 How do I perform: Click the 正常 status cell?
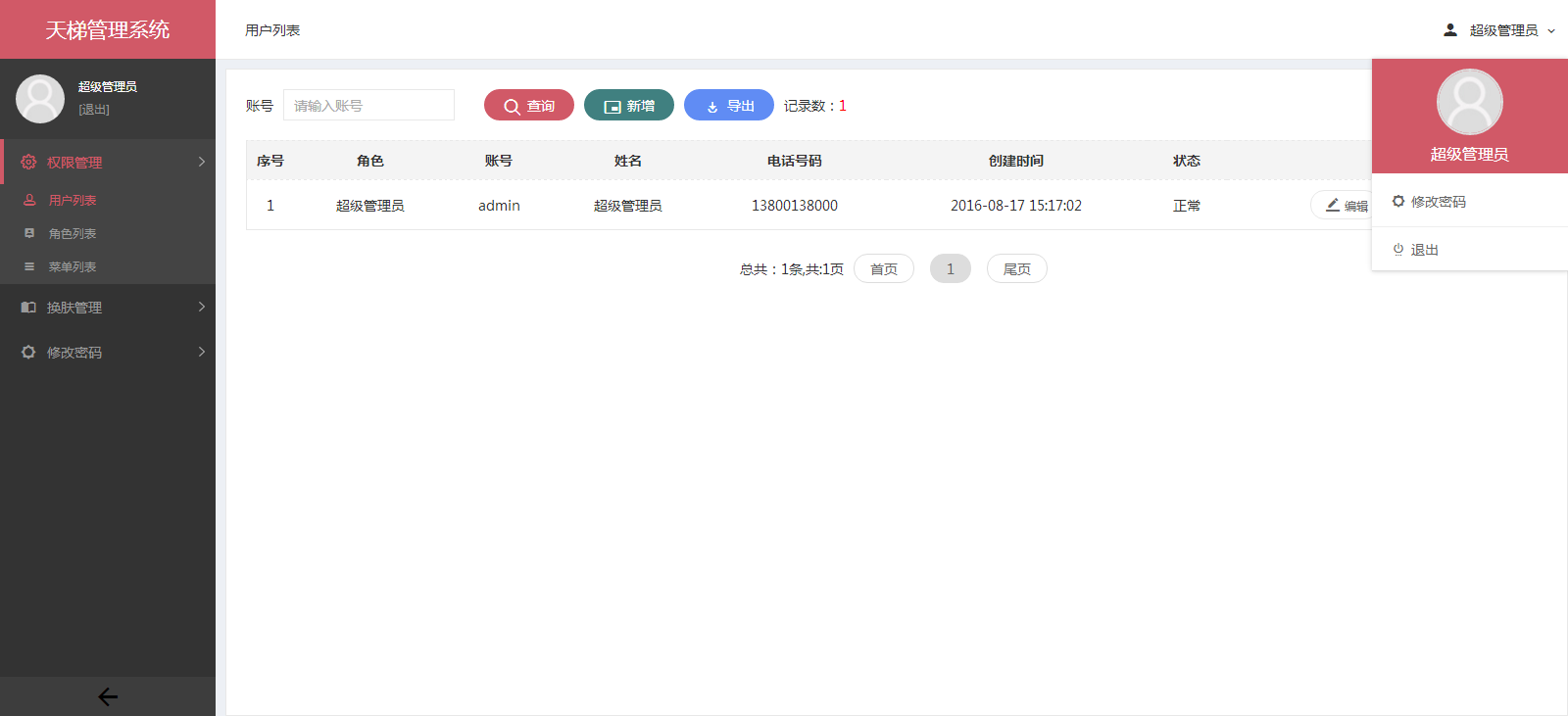tap(1187, 206)
